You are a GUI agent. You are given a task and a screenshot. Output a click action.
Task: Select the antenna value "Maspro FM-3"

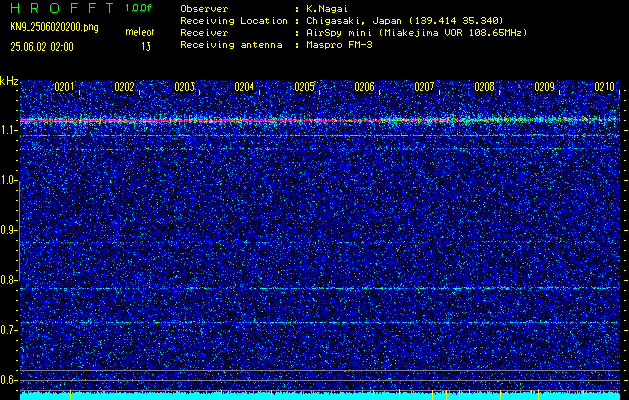tap(339, 45)
